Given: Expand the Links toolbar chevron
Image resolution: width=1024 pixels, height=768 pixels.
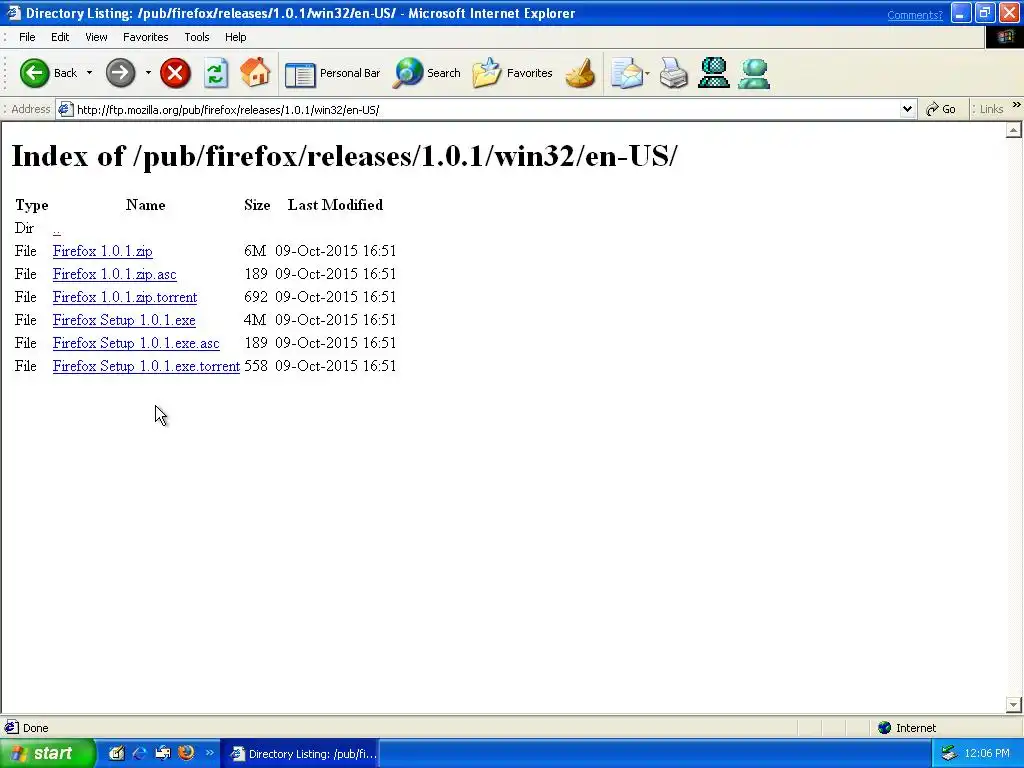Looking at the screenshot, I should tap(1016, 105).
